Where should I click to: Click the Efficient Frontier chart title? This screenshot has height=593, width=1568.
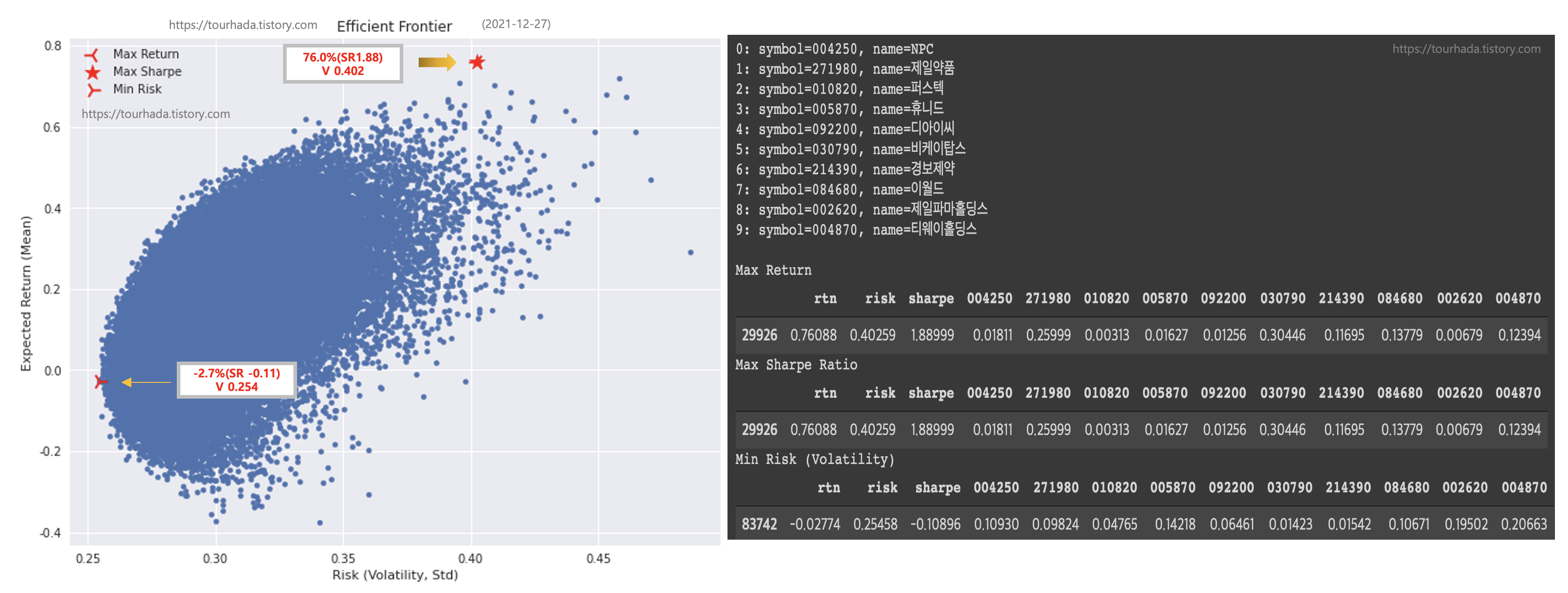pyautogui.click(x=394, y=26)
